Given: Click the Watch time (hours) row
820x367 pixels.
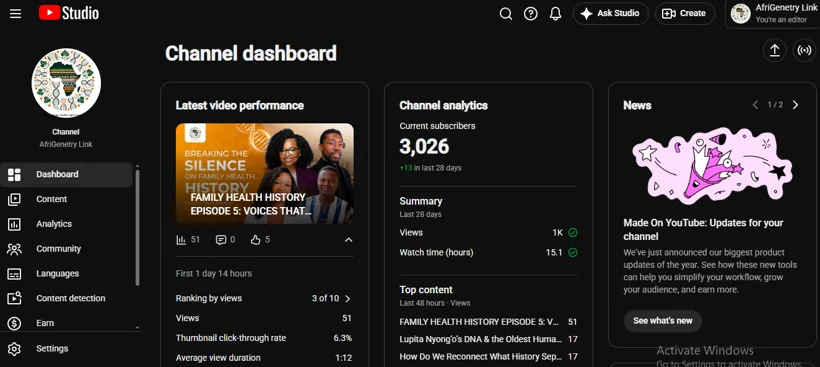Looking at the screenshot, I should pyautogui.click(x=488, y=253).
